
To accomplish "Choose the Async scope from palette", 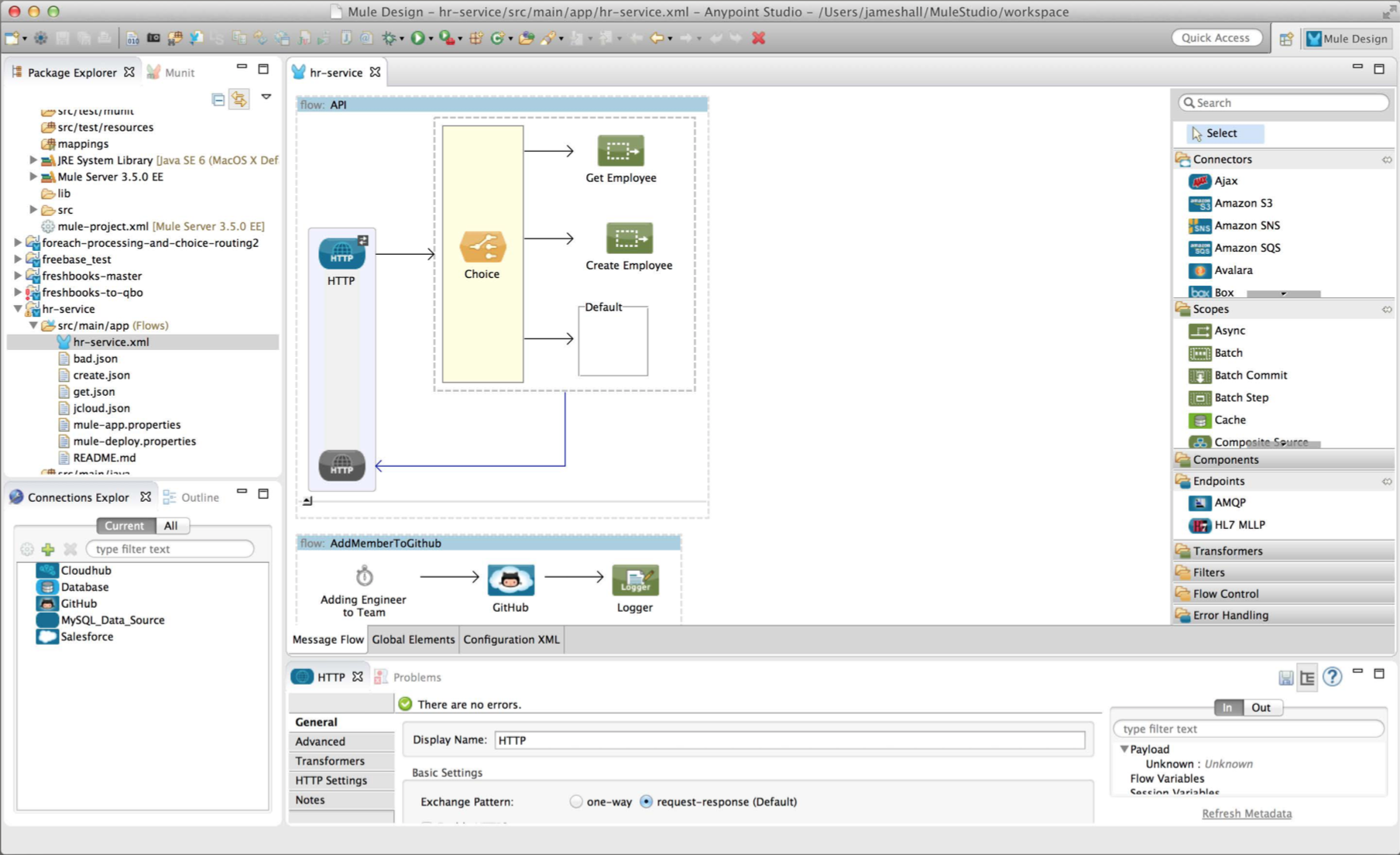I will tap(1217, 331).
